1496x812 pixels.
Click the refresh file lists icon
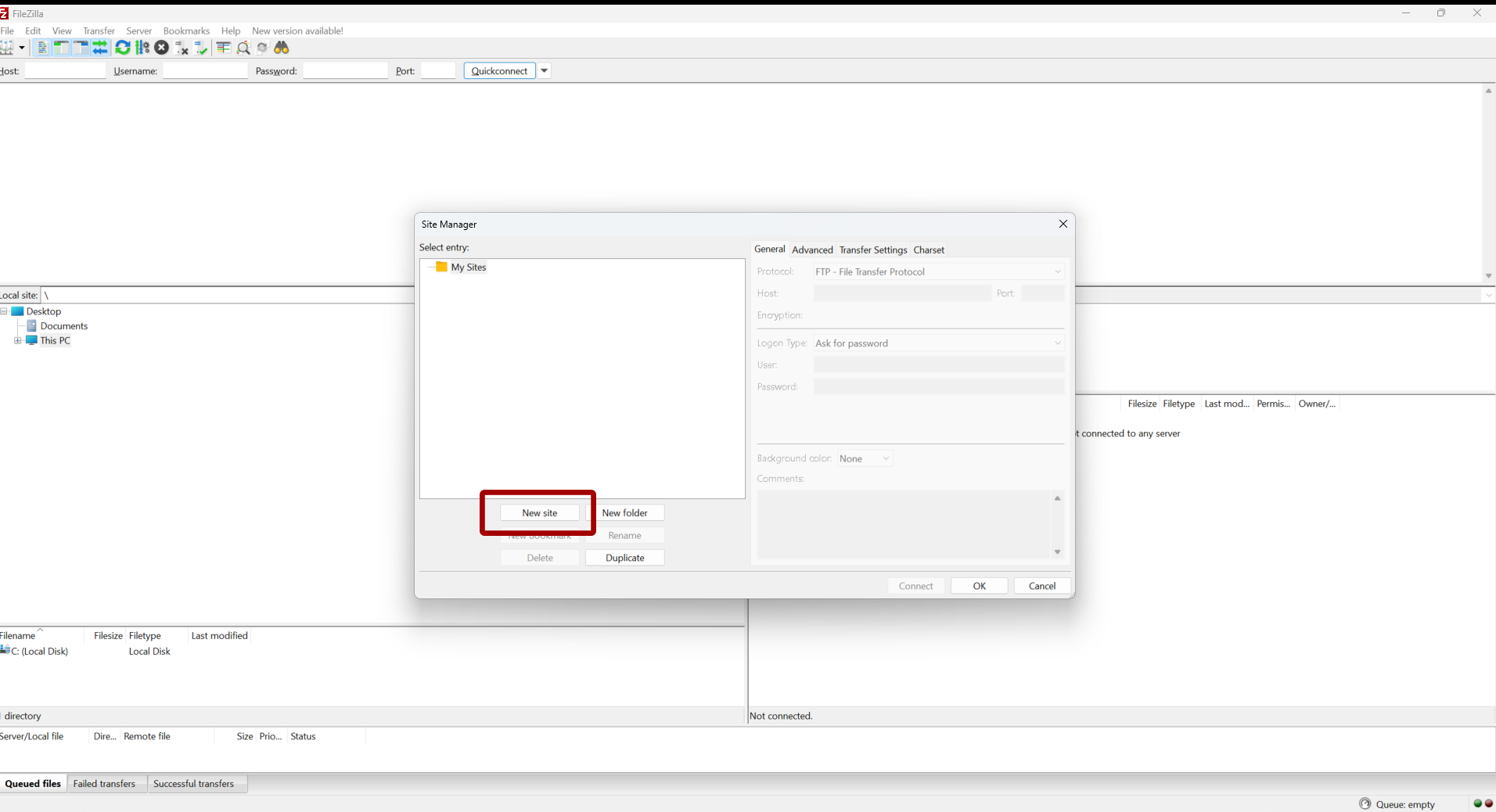pyautogui.click(x=123, y=48)
